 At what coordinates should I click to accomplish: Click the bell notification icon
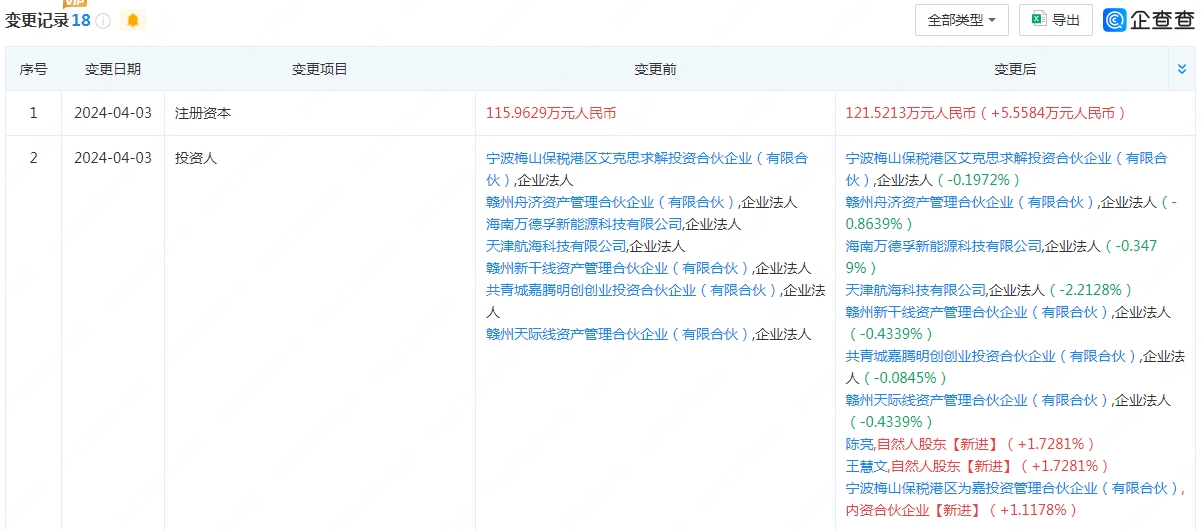coord(133,20)
